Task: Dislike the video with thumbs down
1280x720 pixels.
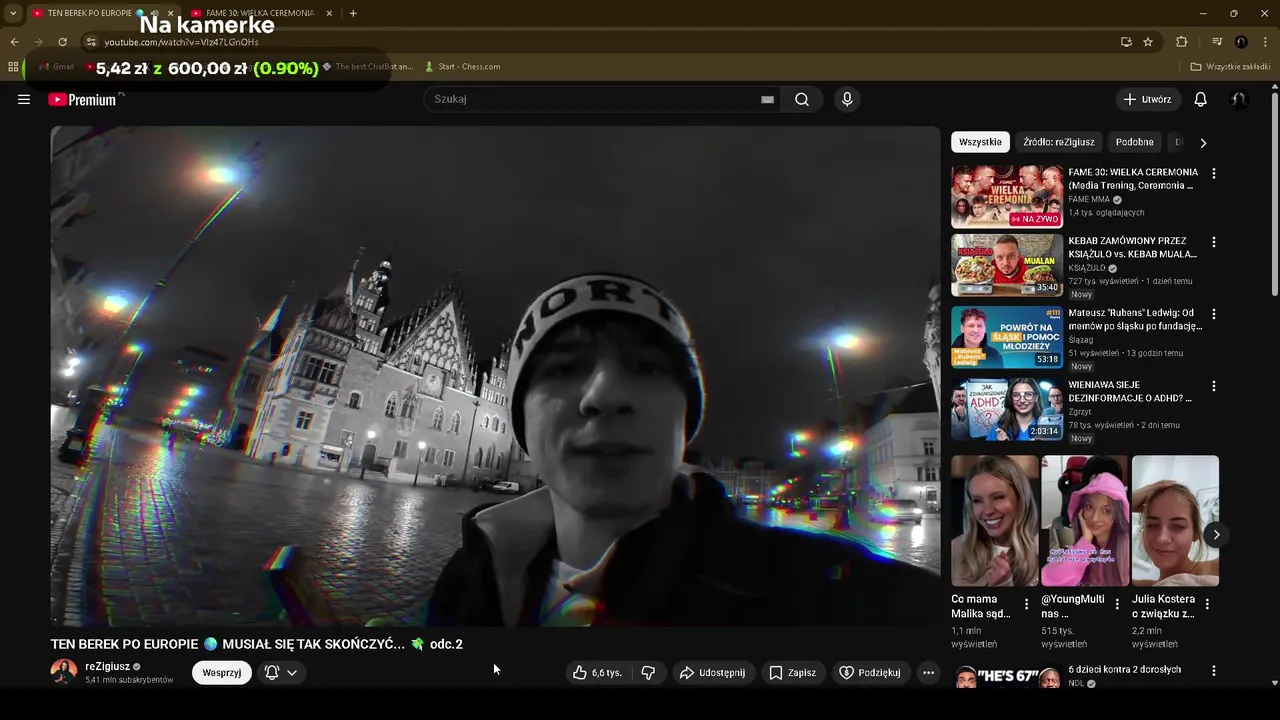Action: [648, 673]
